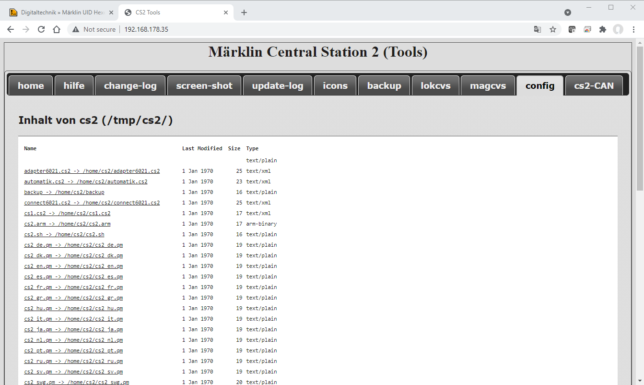Switch to the lokcvs tab

pos(435,85)
